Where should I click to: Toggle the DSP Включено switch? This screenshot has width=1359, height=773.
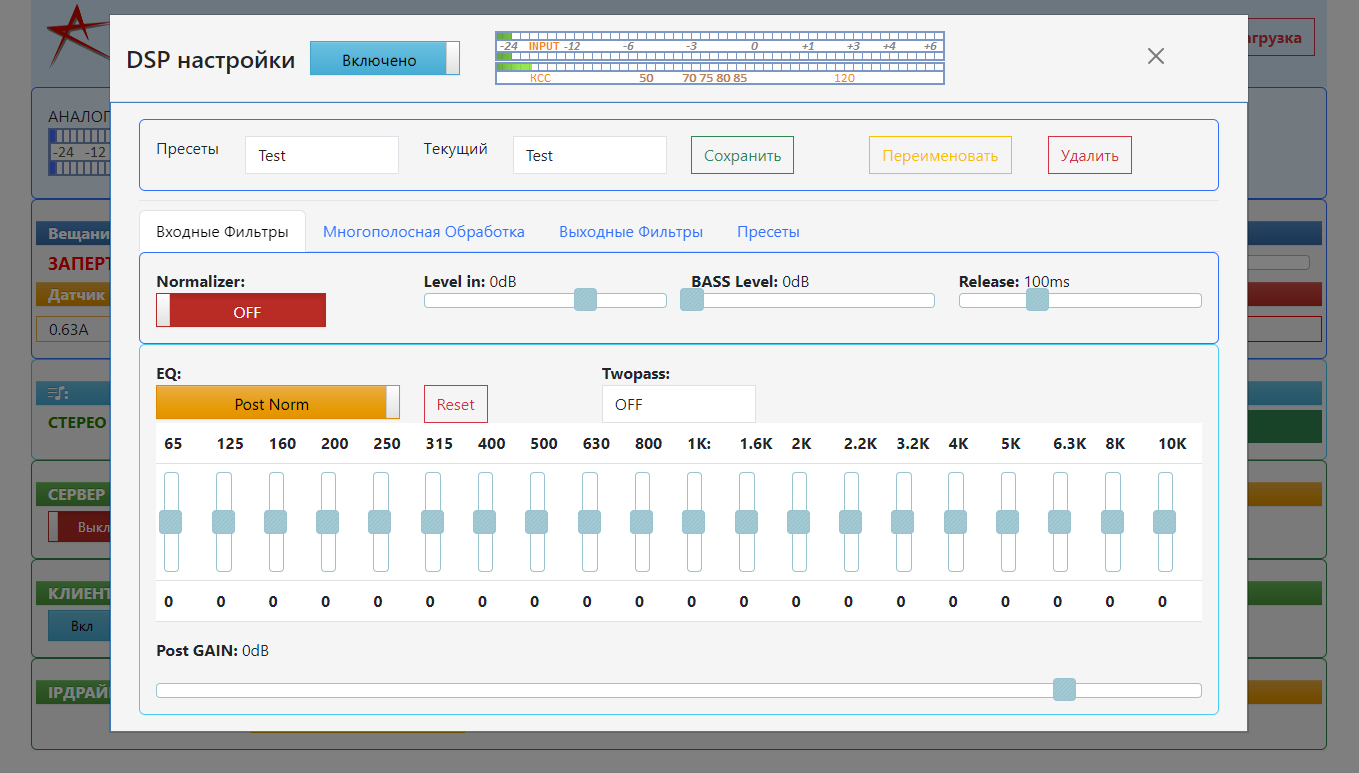click(x=385, y=59)
